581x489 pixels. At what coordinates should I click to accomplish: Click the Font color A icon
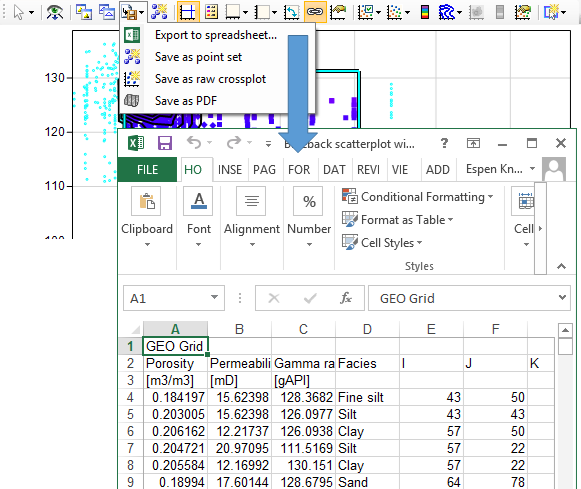(x=199, y=202)
